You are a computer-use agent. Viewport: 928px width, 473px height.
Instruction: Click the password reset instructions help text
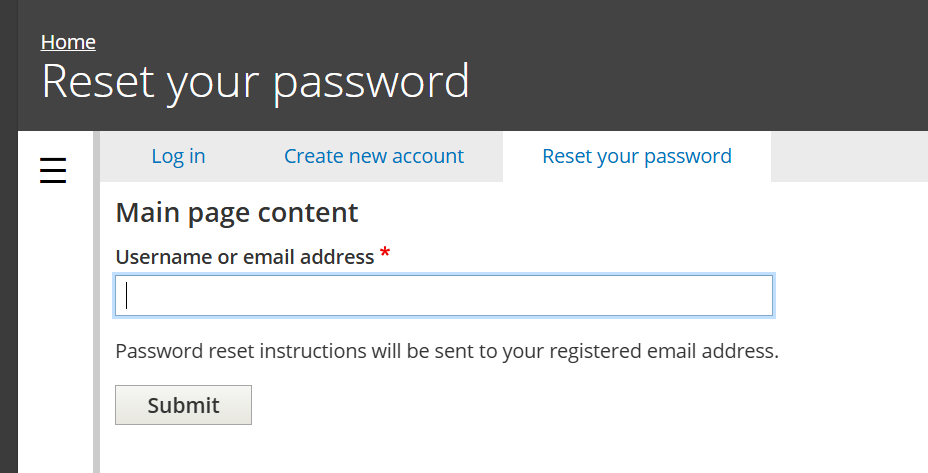pos(446,351)
